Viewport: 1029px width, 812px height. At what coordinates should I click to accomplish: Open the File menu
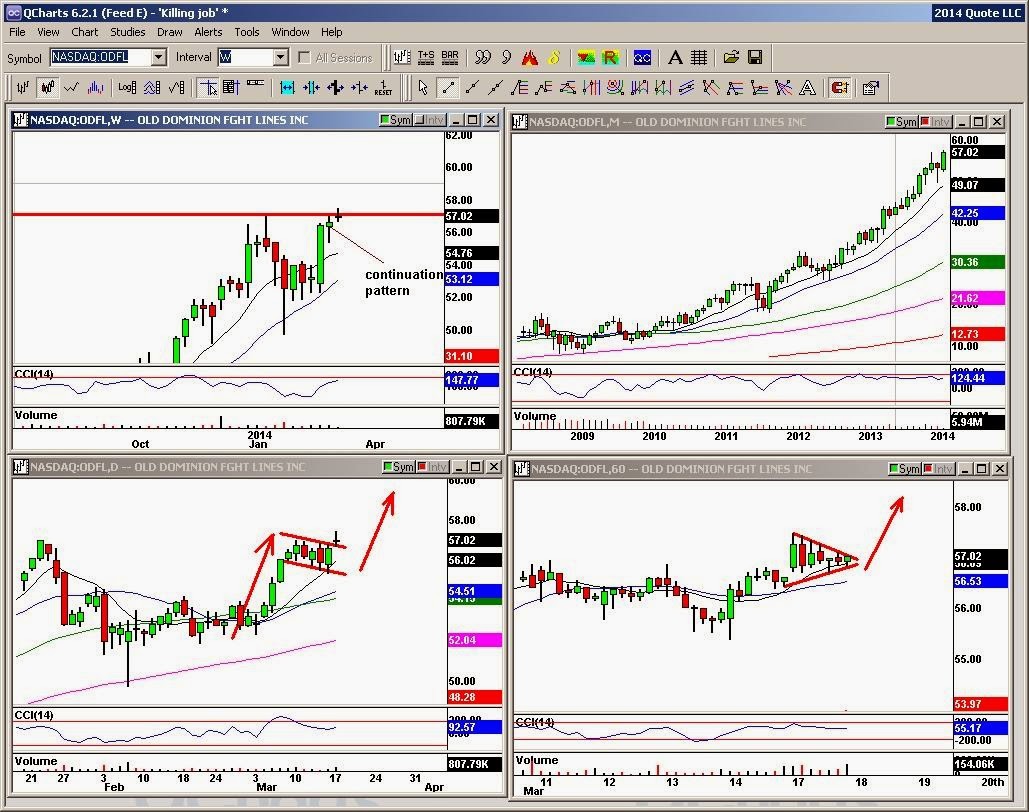(x=17, y=32)
